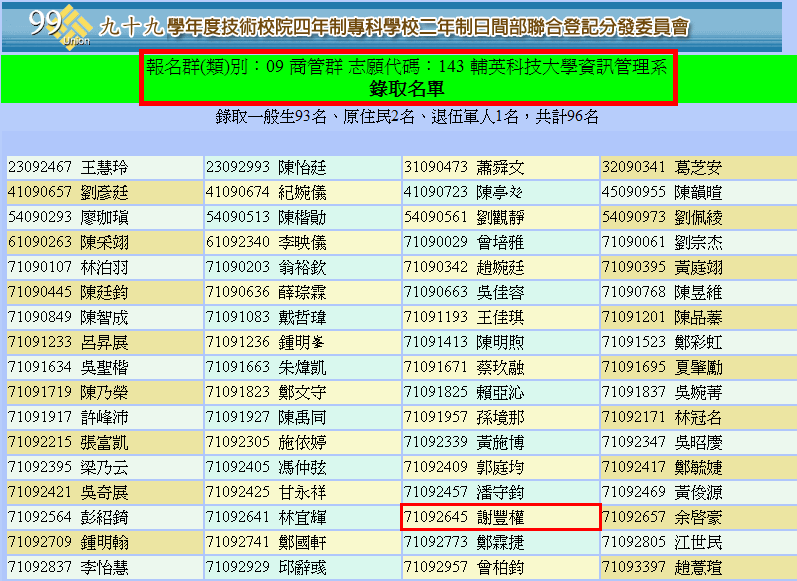Click the entry with ID 61090263
The height and width of the screenshot is (581, 797).
click(x=105, y=242)
